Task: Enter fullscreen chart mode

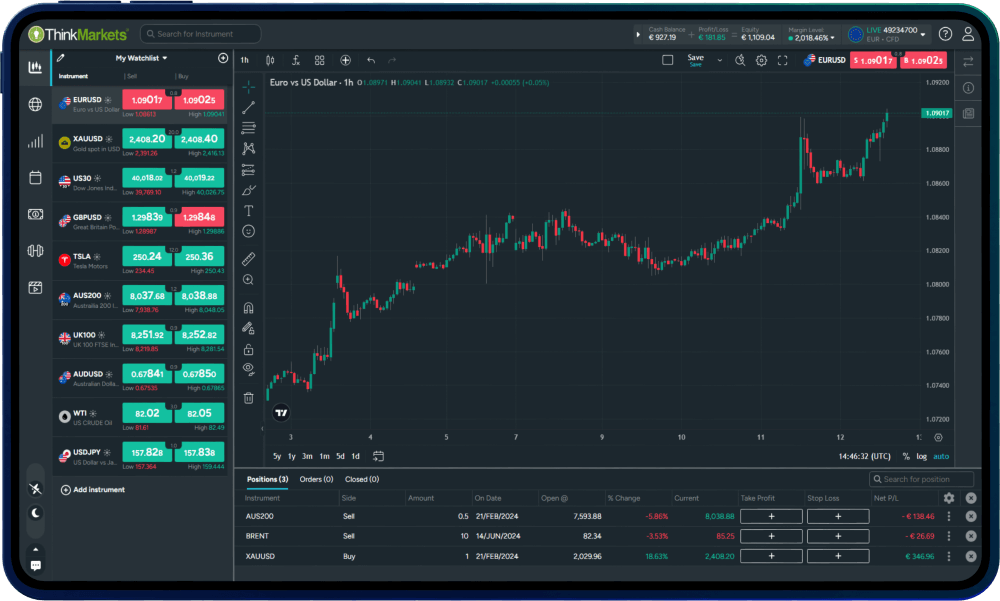Action: tap(783, 60)
